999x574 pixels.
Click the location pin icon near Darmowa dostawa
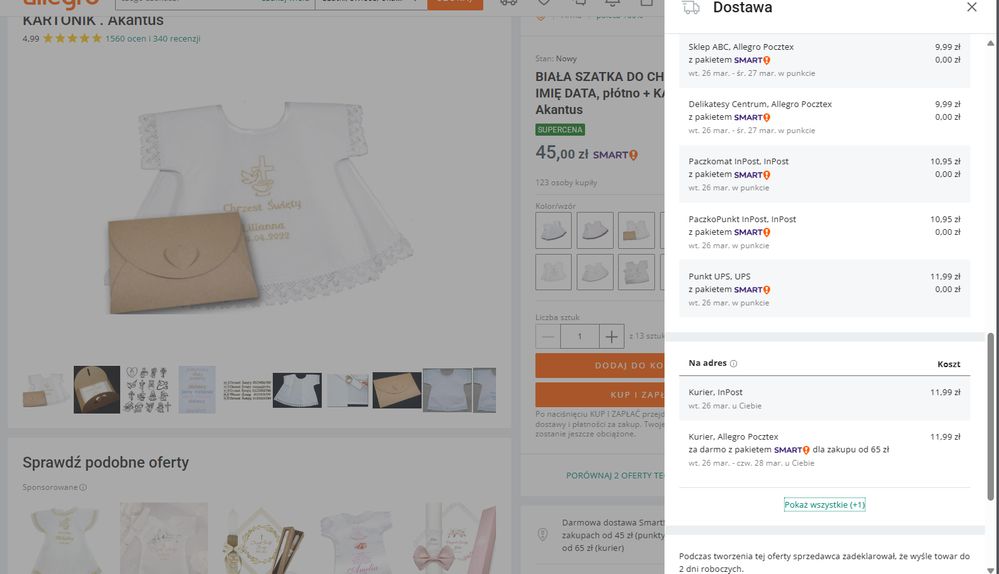point(541,534)
